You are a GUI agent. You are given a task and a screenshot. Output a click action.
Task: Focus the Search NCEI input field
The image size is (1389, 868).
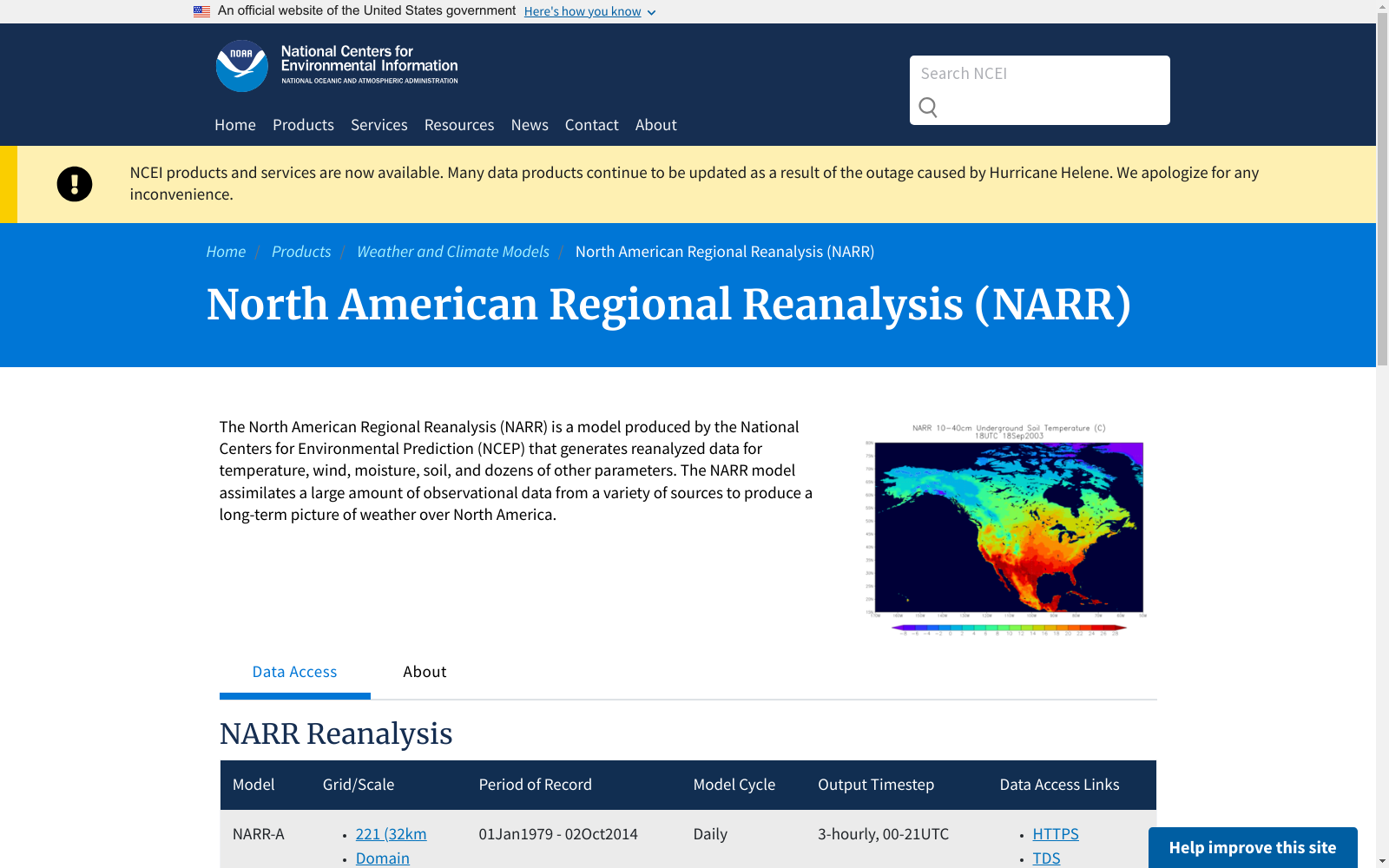pos(1040,74)
